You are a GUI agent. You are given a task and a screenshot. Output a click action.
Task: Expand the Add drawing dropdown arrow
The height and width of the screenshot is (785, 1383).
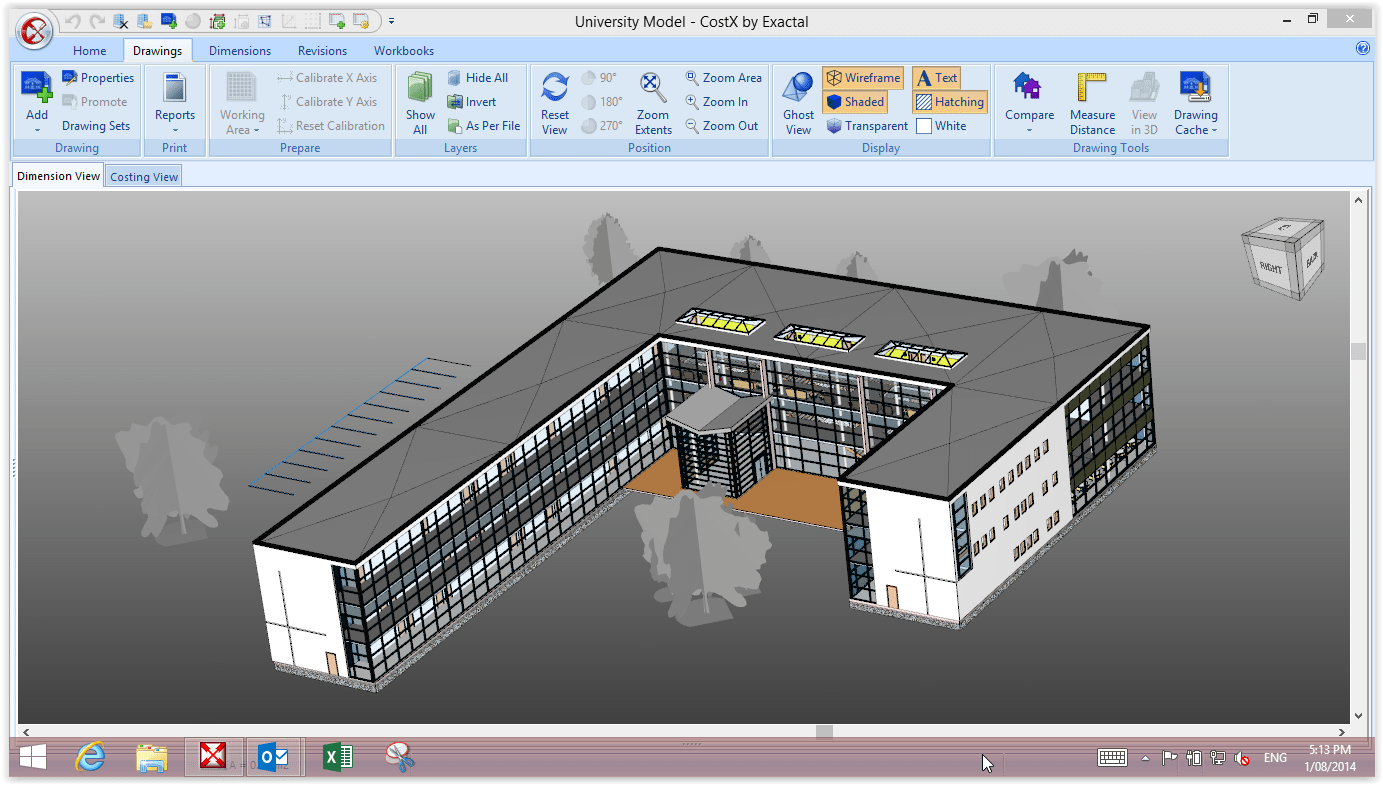tap(37, 130)
